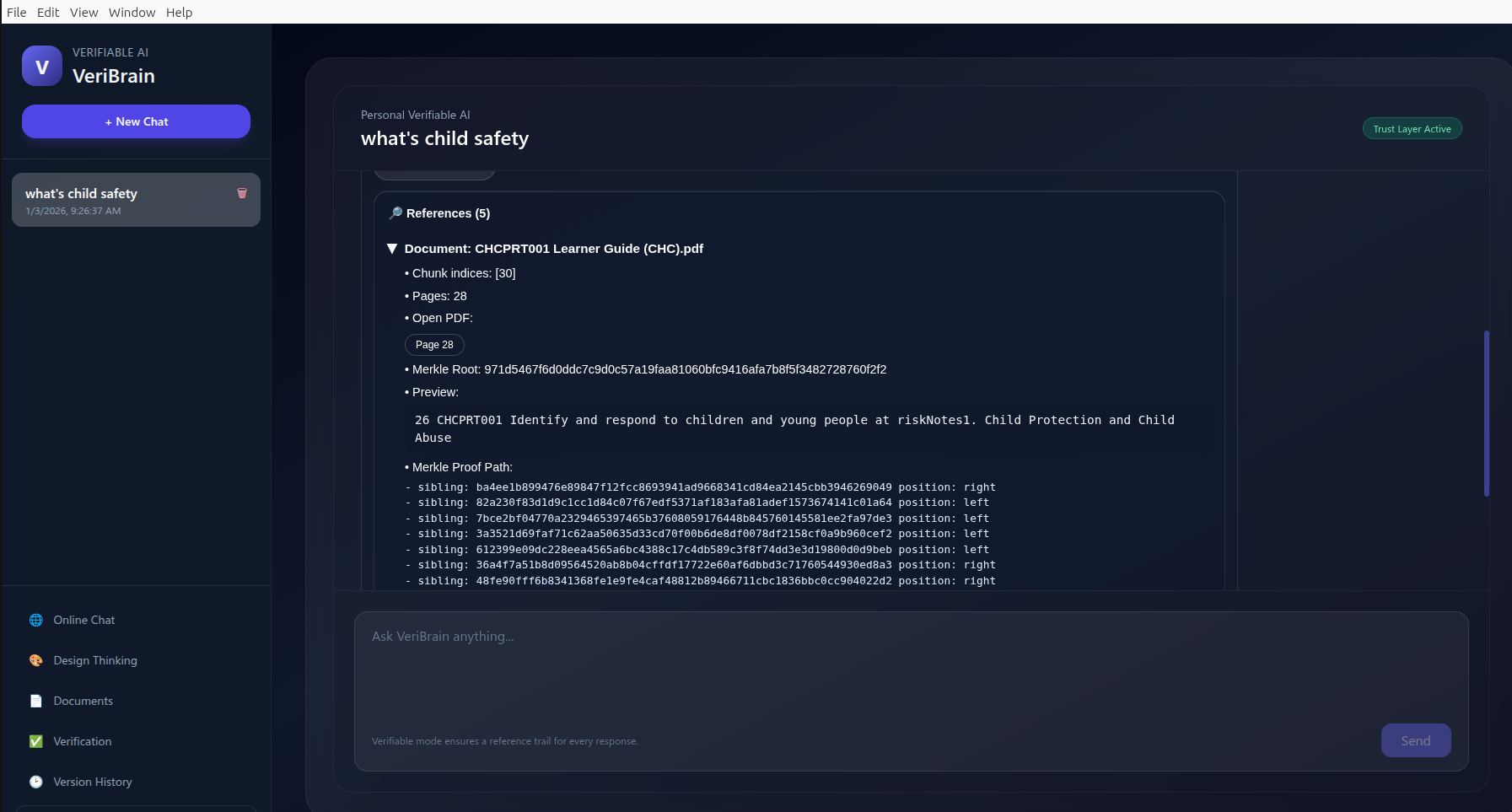The height and width of the screenshot is (812, 1512).
Task: Expand the References (5) section
Action: [x=447, y=213]
